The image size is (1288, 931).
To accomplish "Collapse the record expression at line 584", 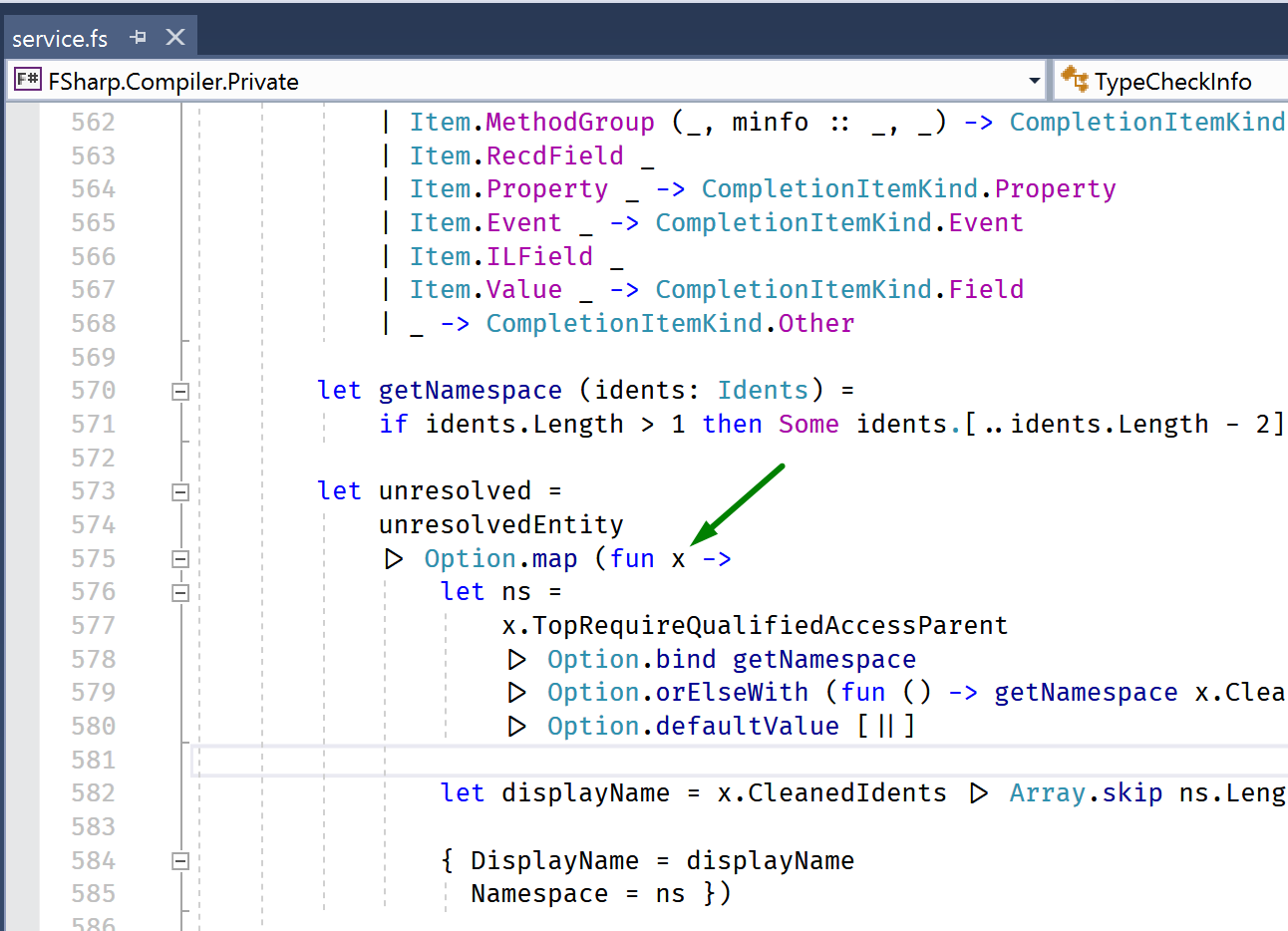I will click(180, 859).
